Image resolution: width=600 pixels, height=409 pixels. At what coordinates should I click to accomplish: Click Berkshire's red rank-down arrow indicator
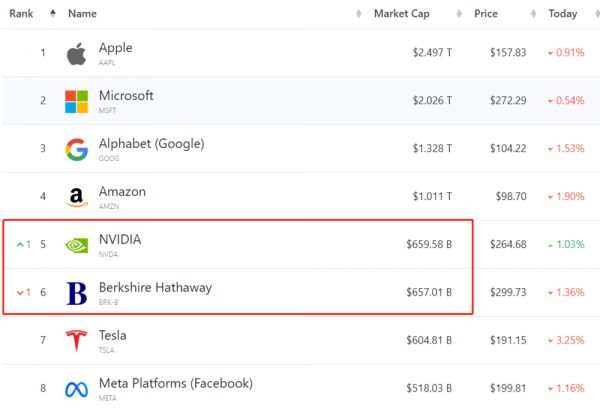point(21,293)
